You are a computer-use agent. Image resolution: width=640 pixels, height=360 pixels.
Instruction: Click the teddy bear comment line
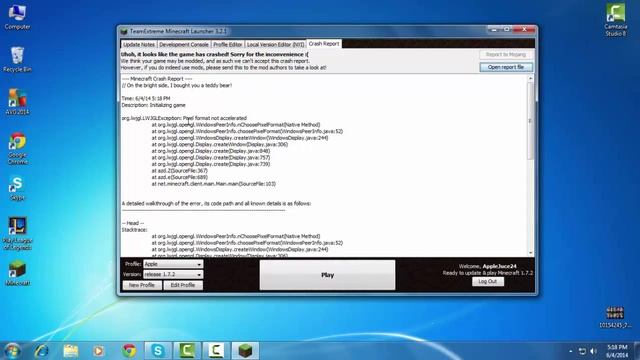pos(177,85)
